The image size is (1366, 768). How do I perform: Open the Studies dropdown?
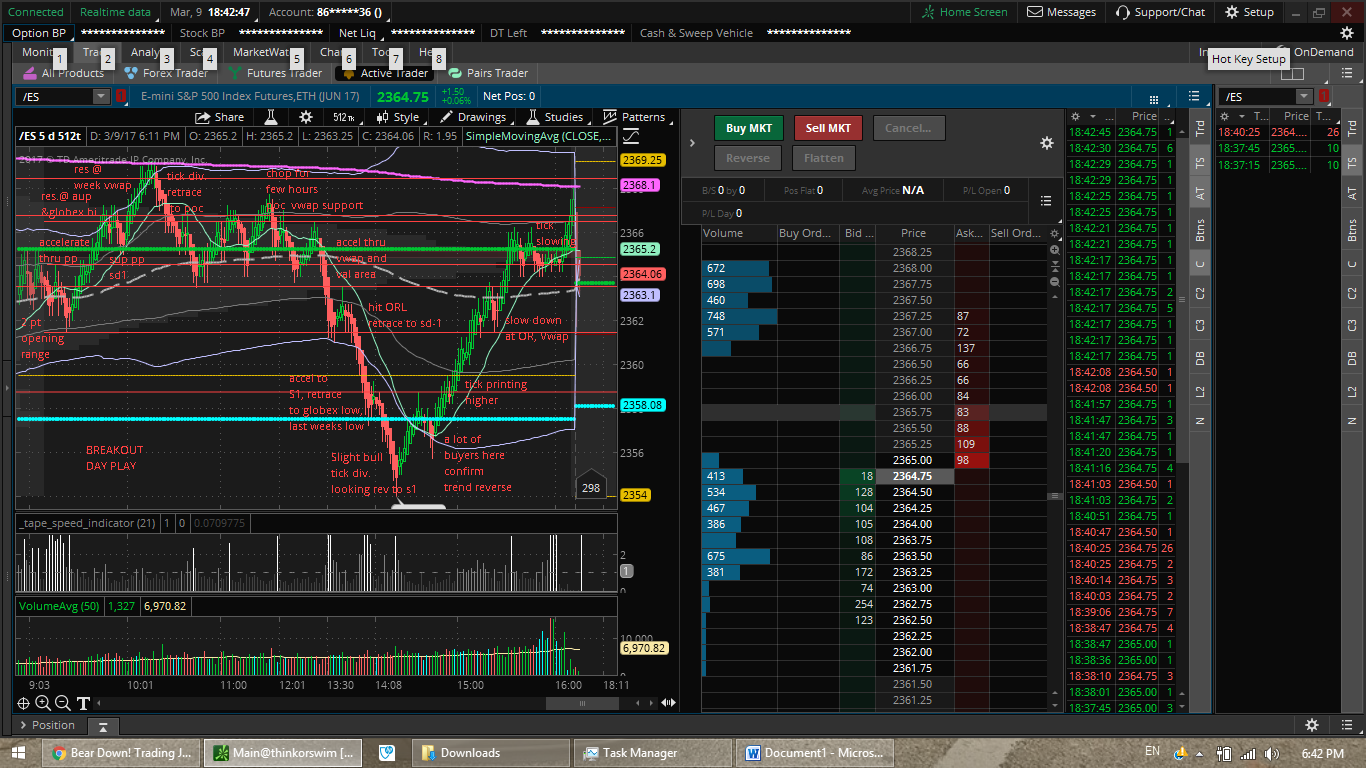[x=556, y=117]
